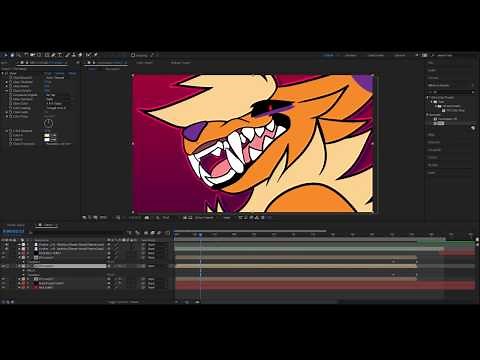Open the active camera view dropdown
This screenshot has width=480, height=360.
point(204,218)
